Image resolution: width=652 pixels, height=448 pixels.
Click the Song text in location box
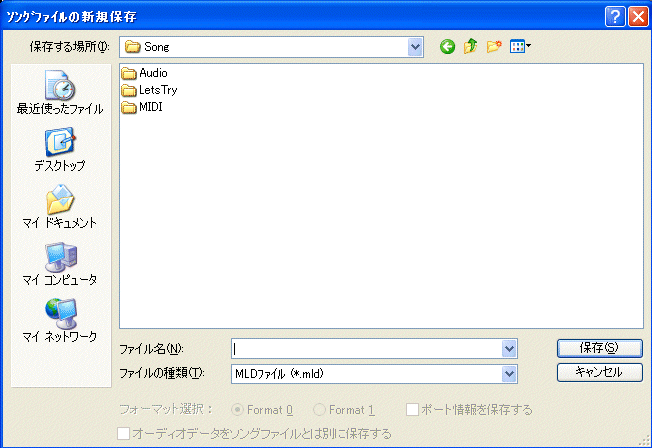point(156,47)
